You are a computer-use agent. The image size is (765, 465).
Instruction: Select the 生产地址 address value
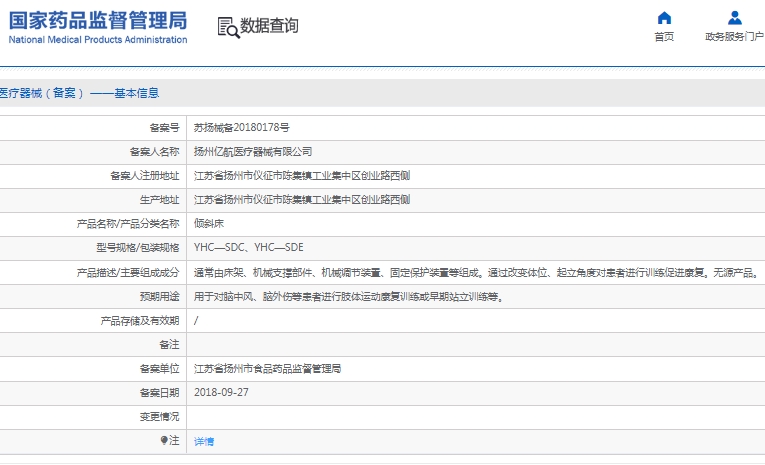point(302,200)
